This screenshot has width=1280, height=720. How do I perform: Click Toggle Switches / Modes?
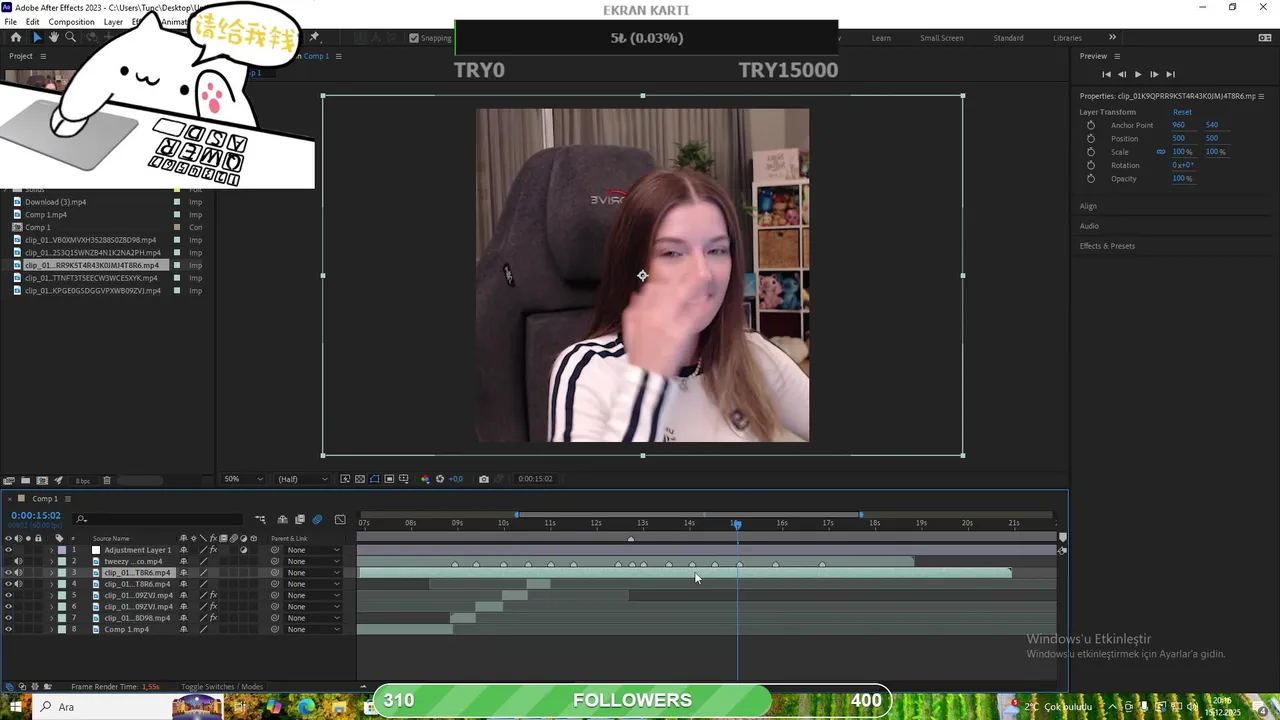pyautogui.click(x=221, y=687)
